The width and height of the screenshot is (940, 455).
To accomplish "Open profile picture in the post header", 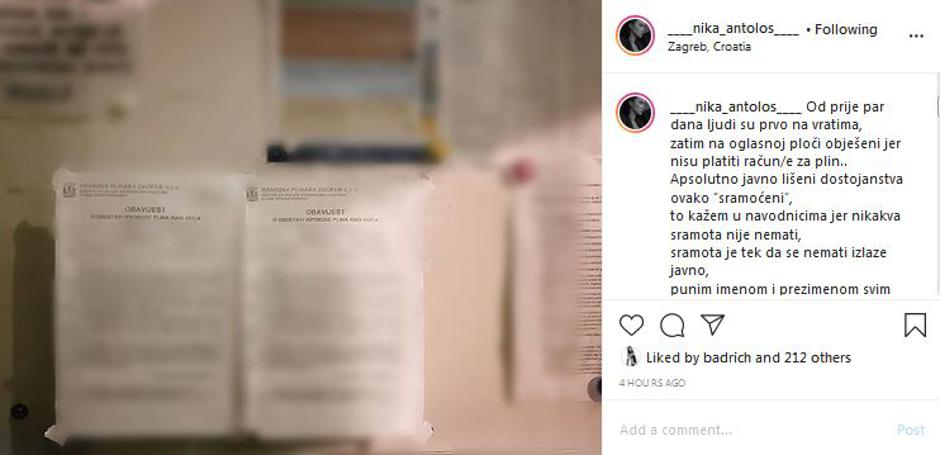I will pyautogui.click(x=635, y=35).
